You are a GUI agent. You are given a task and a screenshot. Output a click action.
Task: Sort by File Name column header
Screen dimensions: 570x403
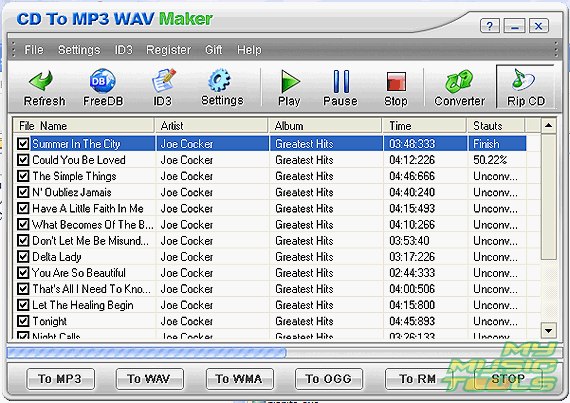(84, 126)
